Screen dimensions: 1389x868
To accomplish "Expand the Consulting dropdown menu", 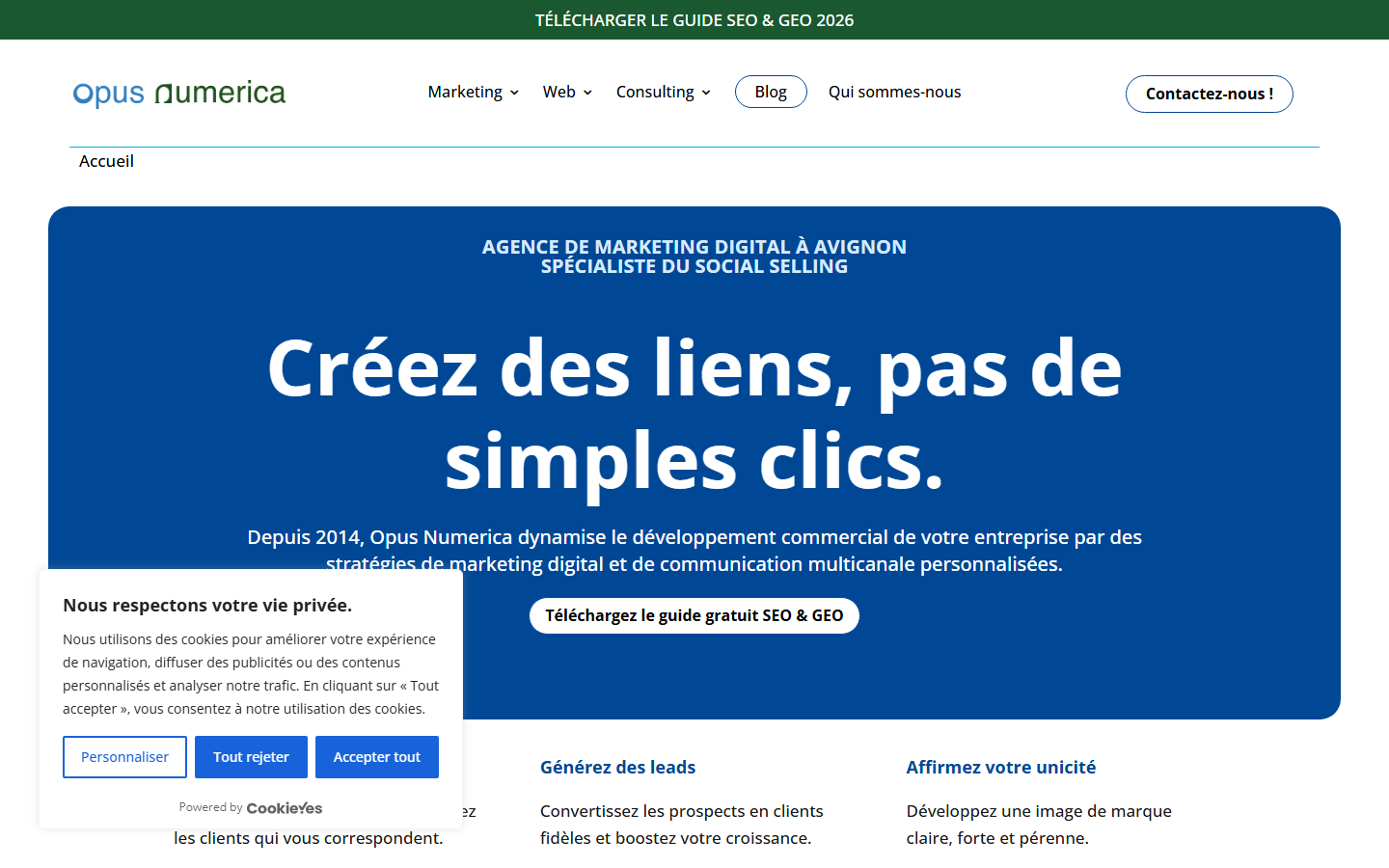I will pos(664,92).
